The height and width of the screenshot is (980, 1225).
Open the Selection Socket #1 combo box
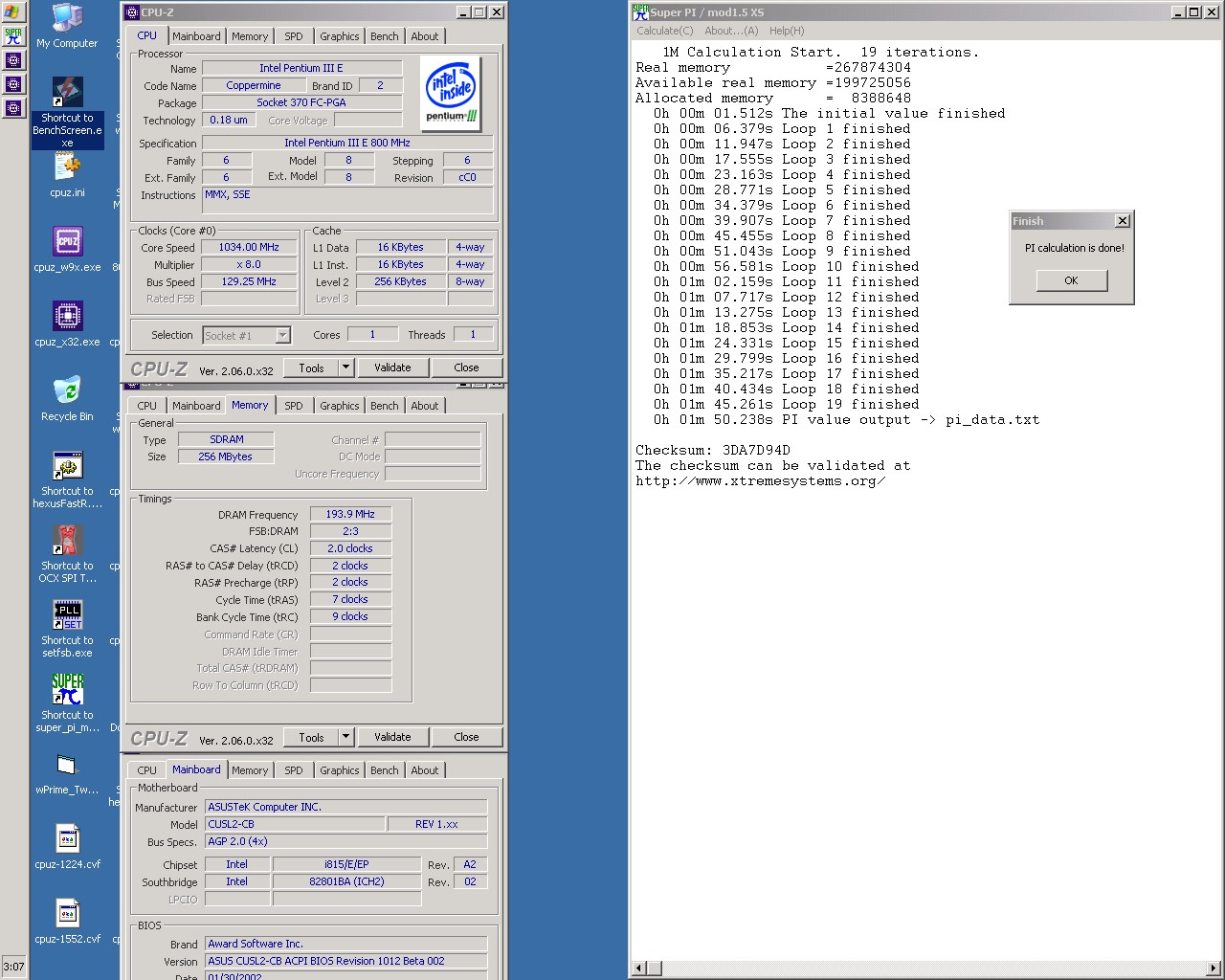pos(247,335)
